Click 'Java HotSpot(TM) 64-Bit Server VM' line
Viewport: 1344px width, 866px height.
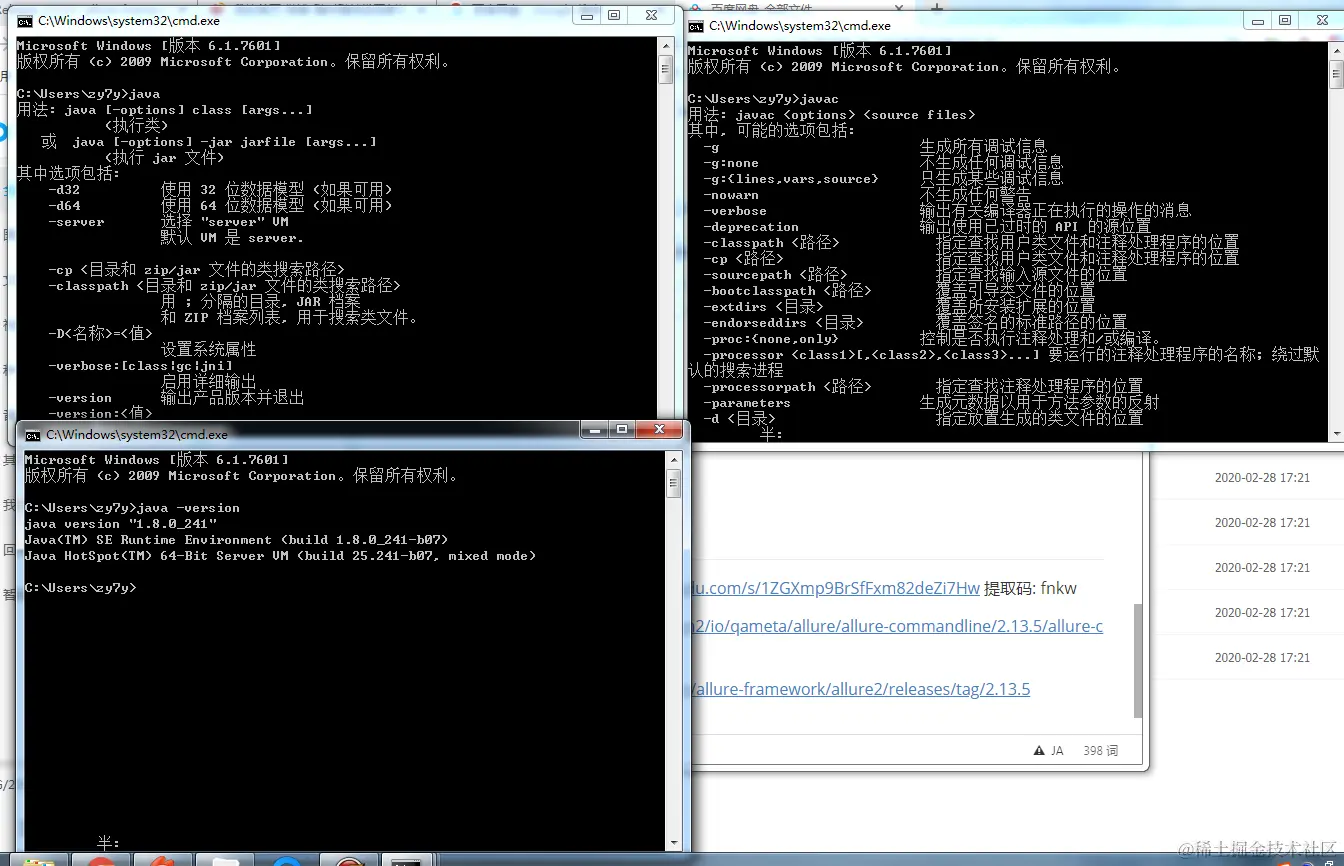click(281, 556)
